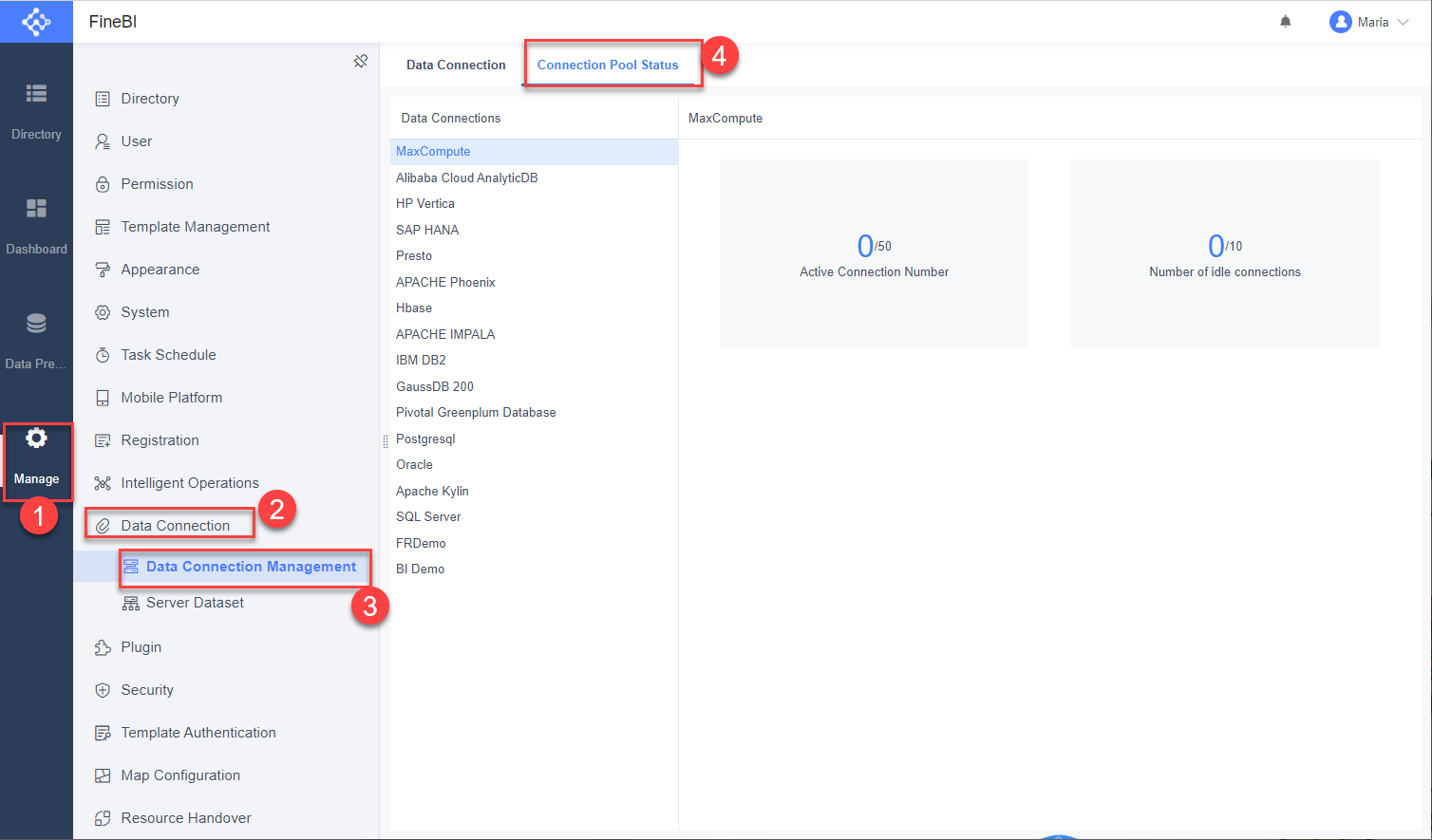The width and height of the screenshot is (1432, 840).
Task: Select the Connection Pool Status tab
Action: 608,65
